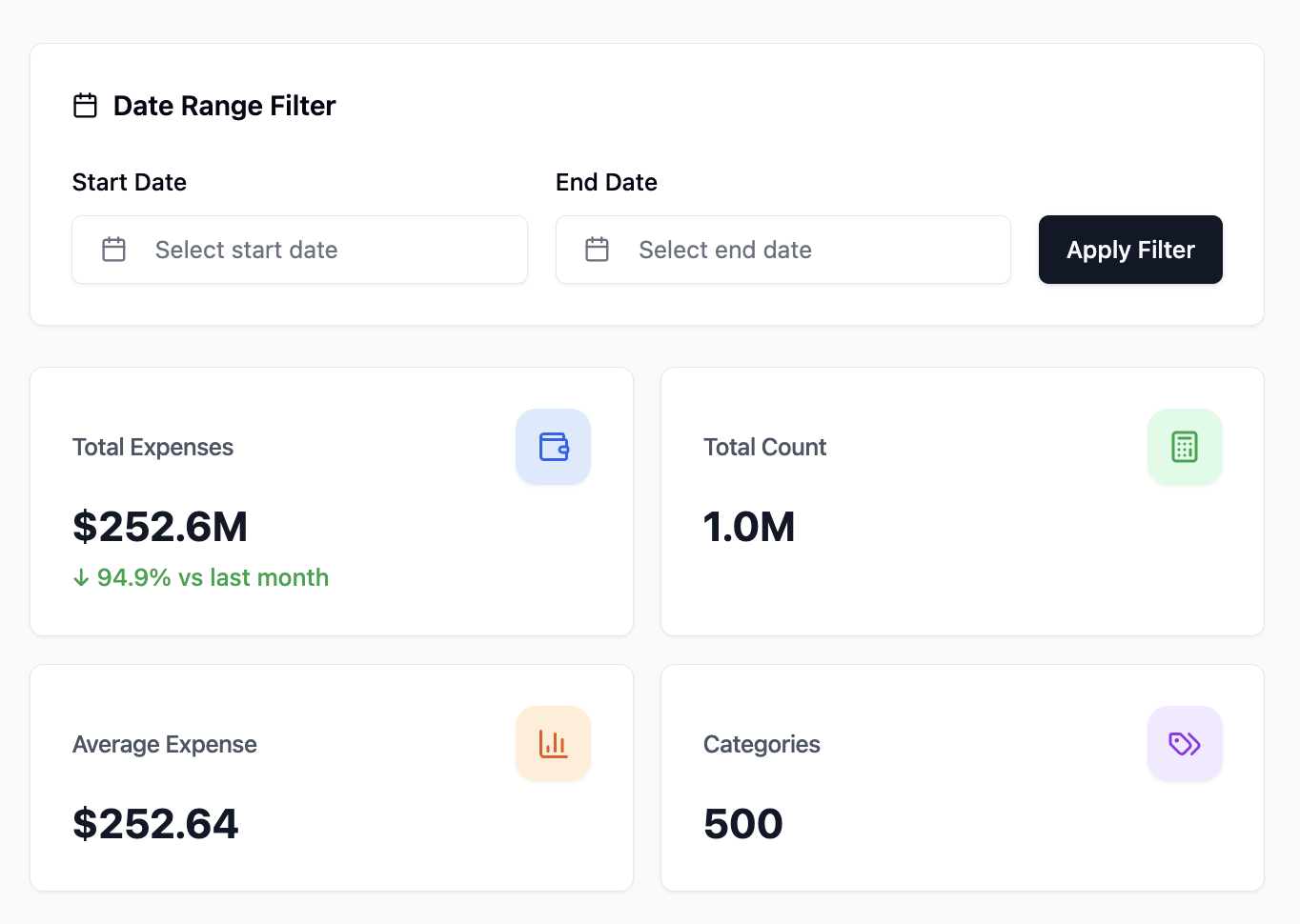Click the calendar icon inside the end date field
Screen dimensions: 1300x924
pyautogui.click(x=597, y=250)
